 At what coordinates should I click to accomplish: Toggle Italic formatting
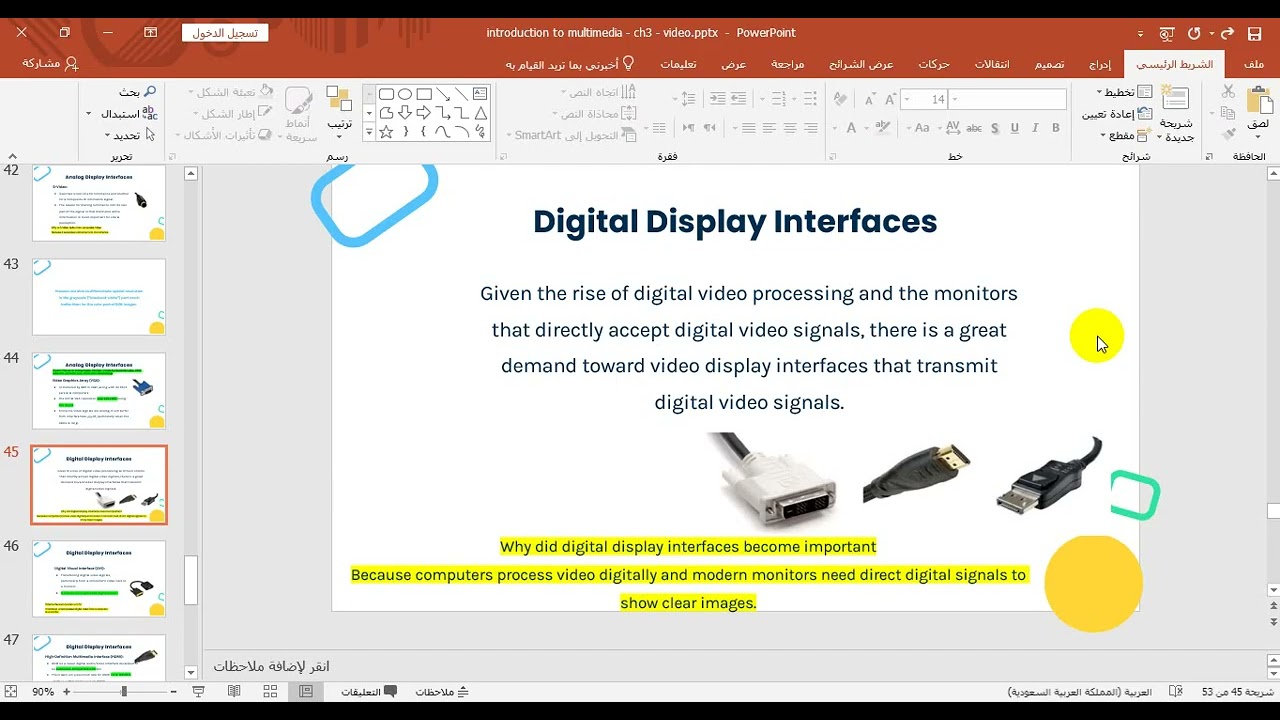pyautogui.click(x=1035, y=128)
